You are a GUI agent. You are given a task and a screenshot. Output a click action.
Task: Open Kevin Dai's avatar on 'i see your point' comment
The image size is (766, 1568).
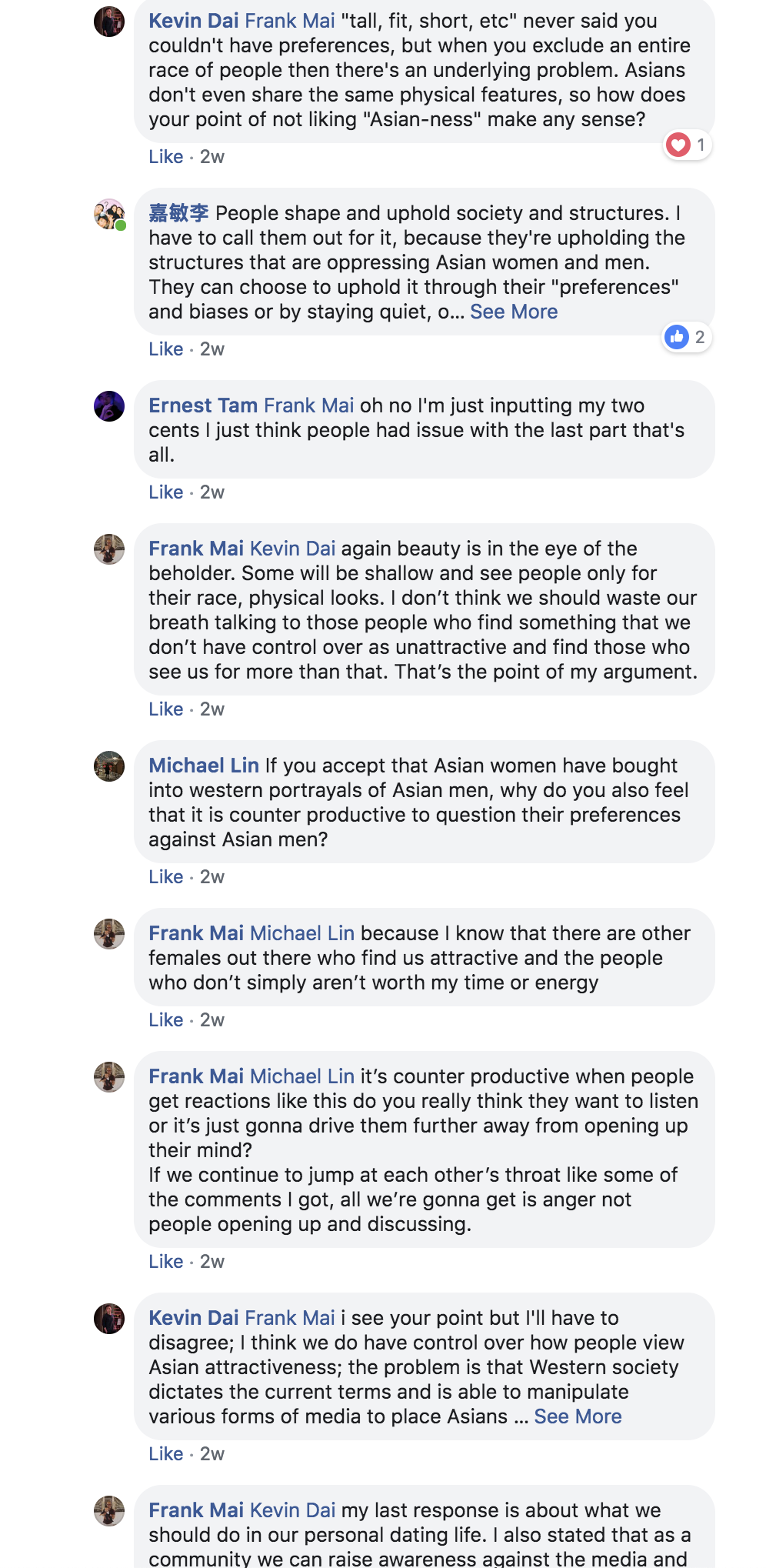109,1318
